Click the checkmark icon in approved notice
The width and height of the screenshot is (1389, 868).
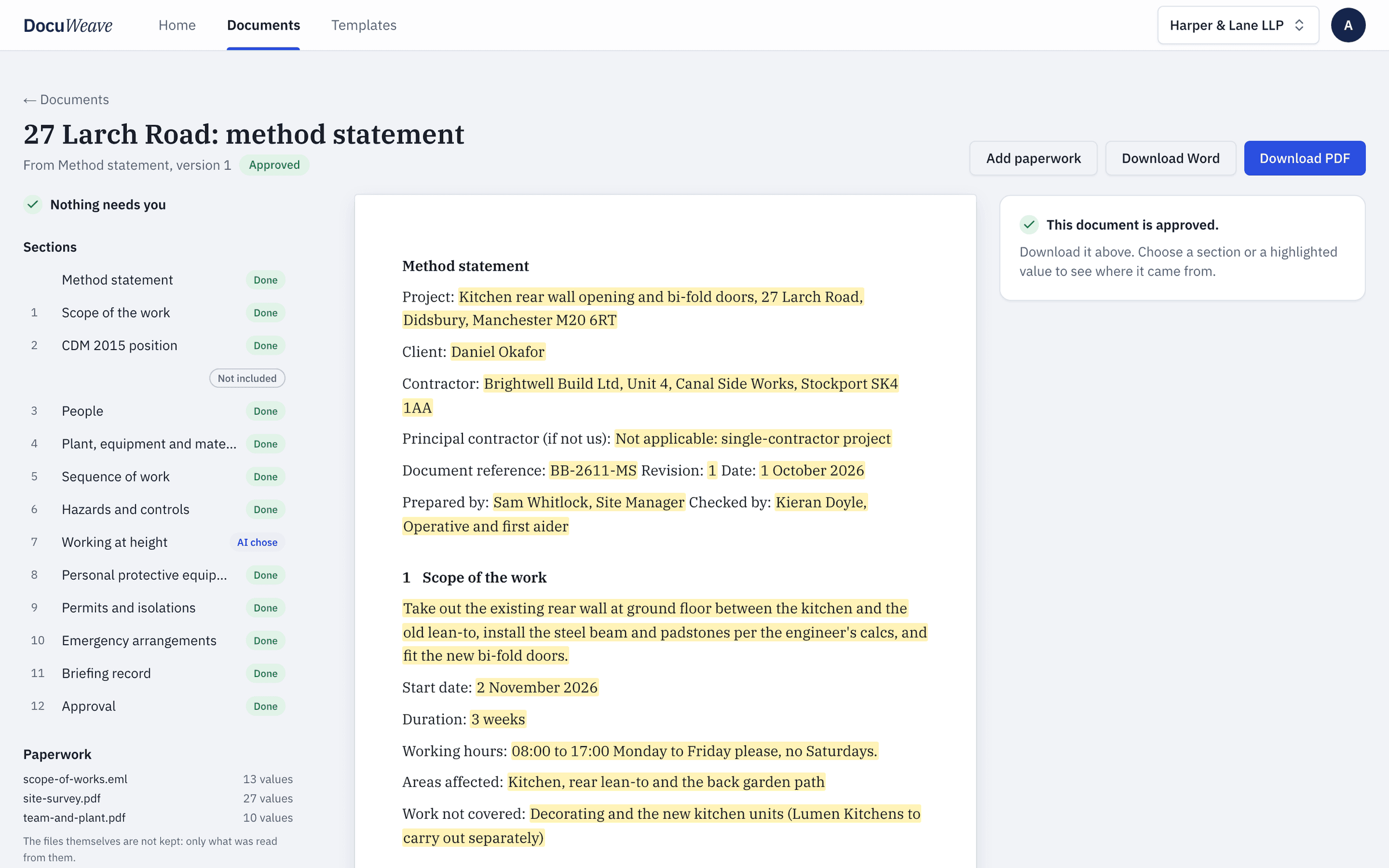tap(1029, 225)
